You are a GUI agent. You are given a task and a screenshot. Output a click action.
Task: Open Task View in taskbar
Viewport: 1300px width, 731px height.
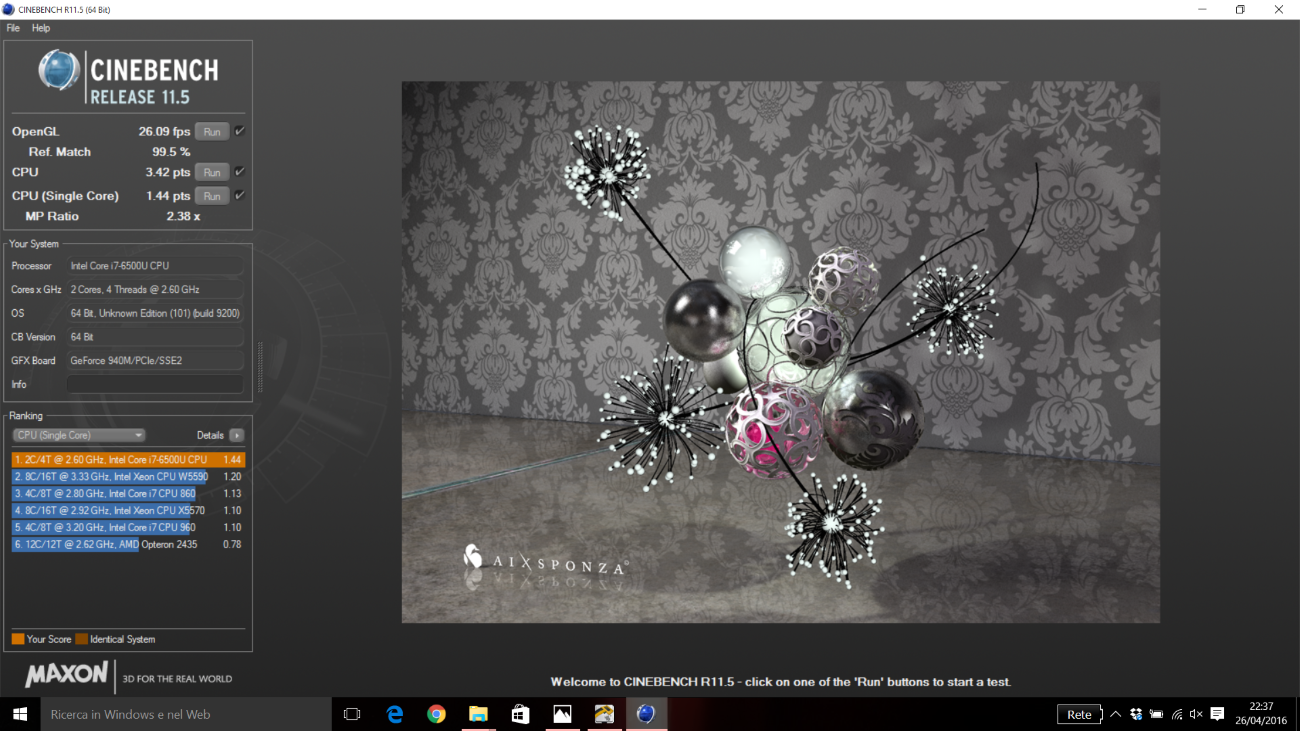352,714
